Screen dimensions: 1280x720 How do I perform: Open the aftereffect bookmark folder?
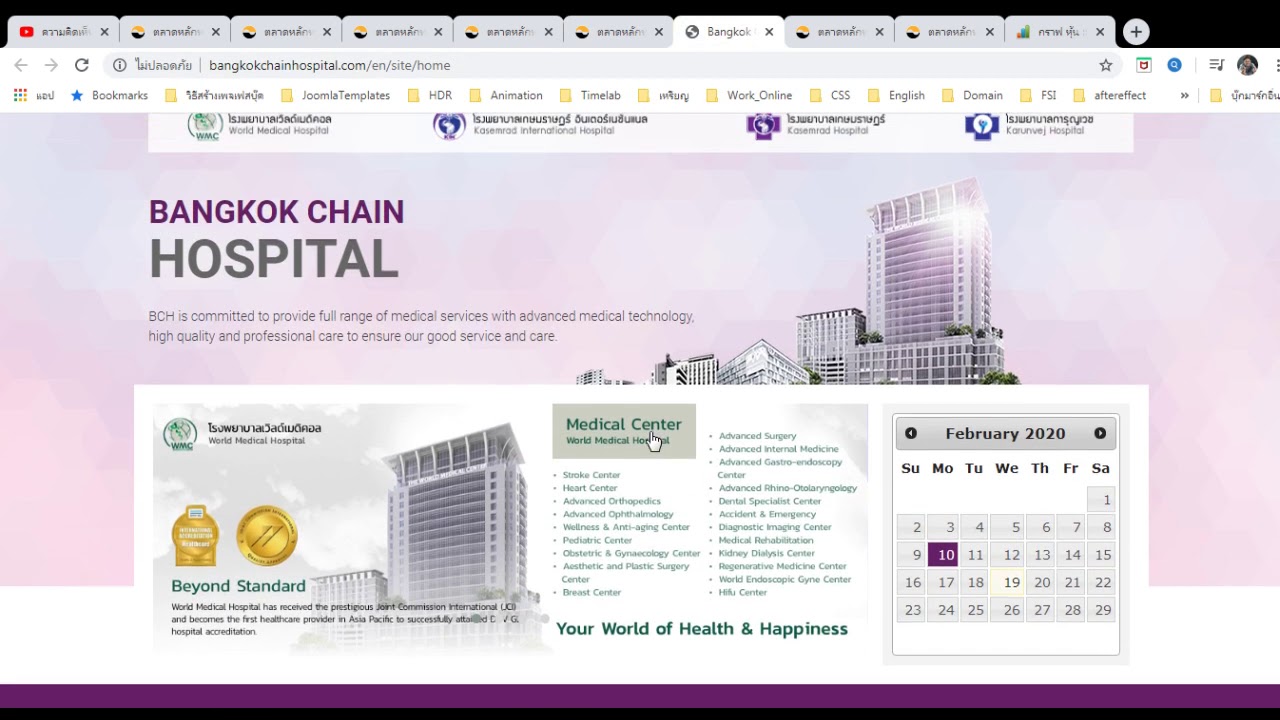pos(1110,95)
